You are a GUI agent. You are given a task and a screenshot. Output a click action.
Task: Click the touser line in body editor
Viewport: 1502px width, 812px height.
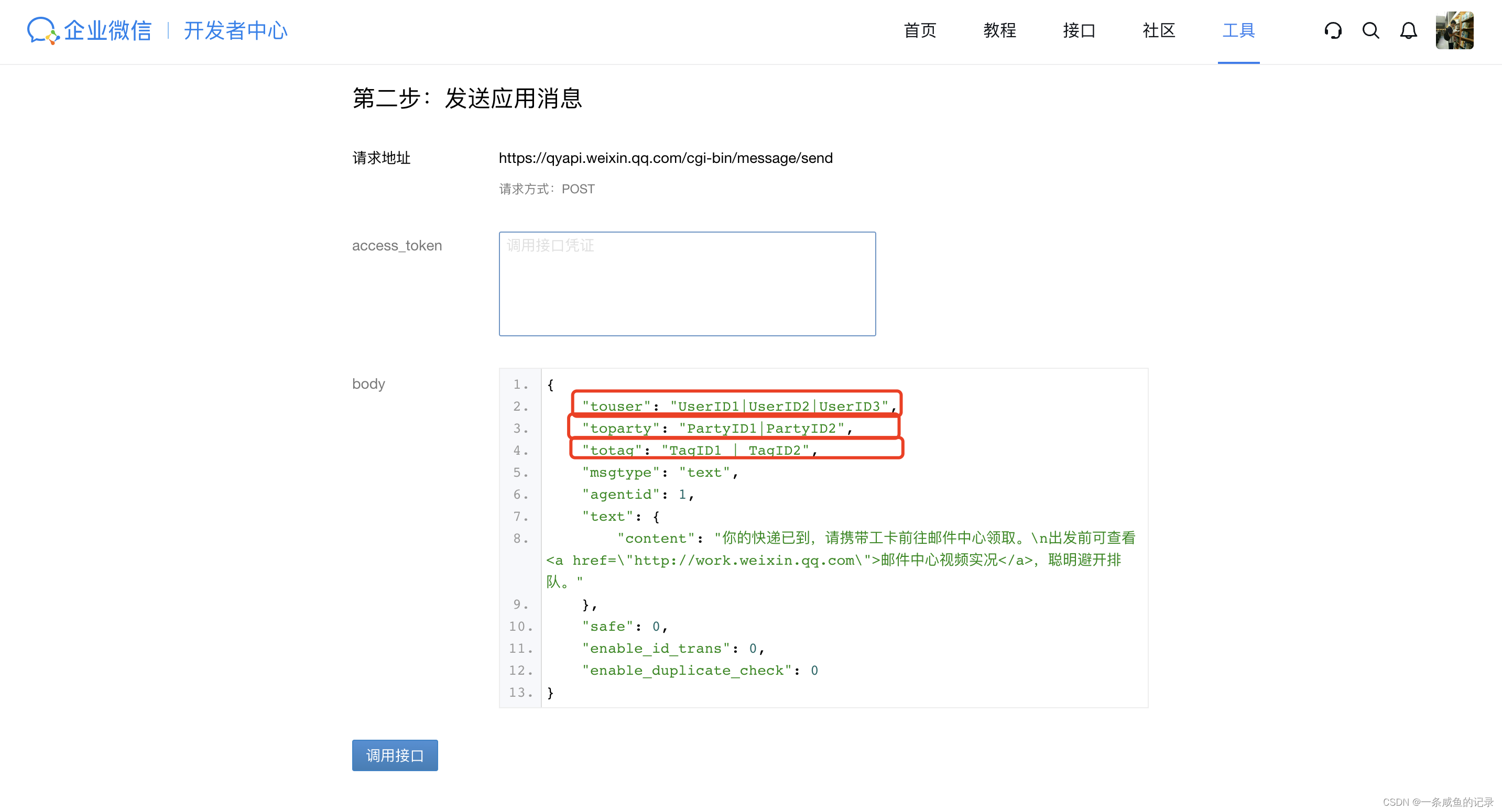click(735, 407)
